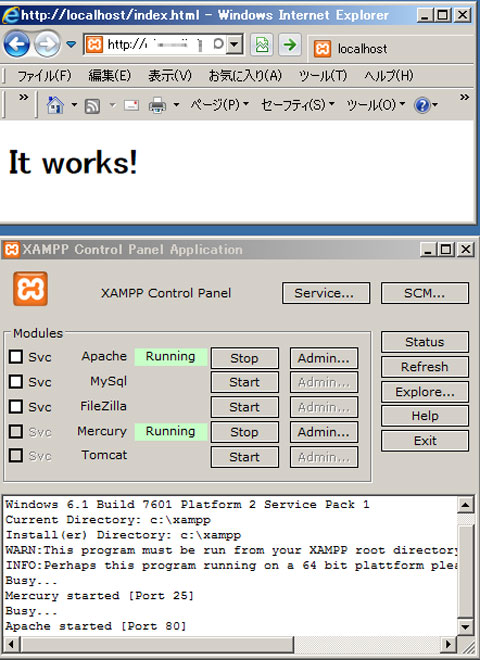Click the Status button
This screenshot has height=660, width=480.
(x=425, y=342)
